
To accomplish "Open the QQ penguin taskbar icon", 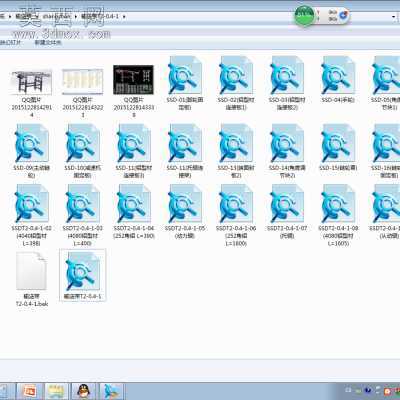I will pos(84,391).
